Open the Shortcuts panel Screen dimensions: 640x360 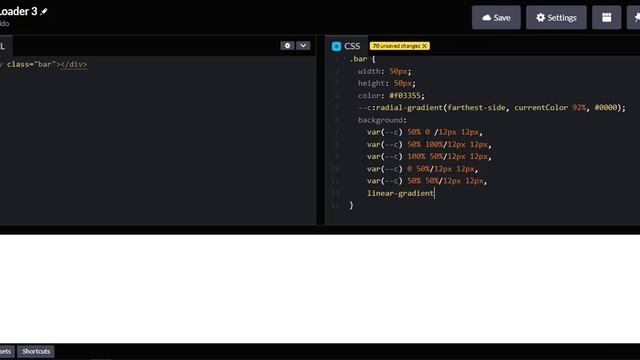(36, 351)
